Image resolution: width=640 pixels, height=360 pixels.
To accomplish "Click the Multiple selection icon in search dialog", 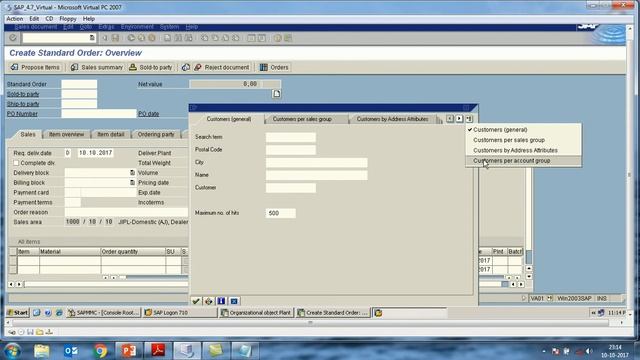I will (209, 301).
